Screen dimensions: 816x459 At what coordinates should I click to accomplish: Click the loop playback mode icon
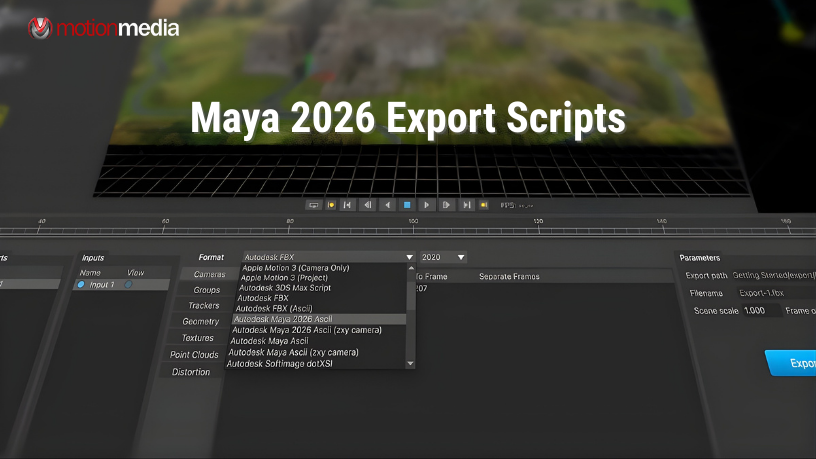pos(313,205)
